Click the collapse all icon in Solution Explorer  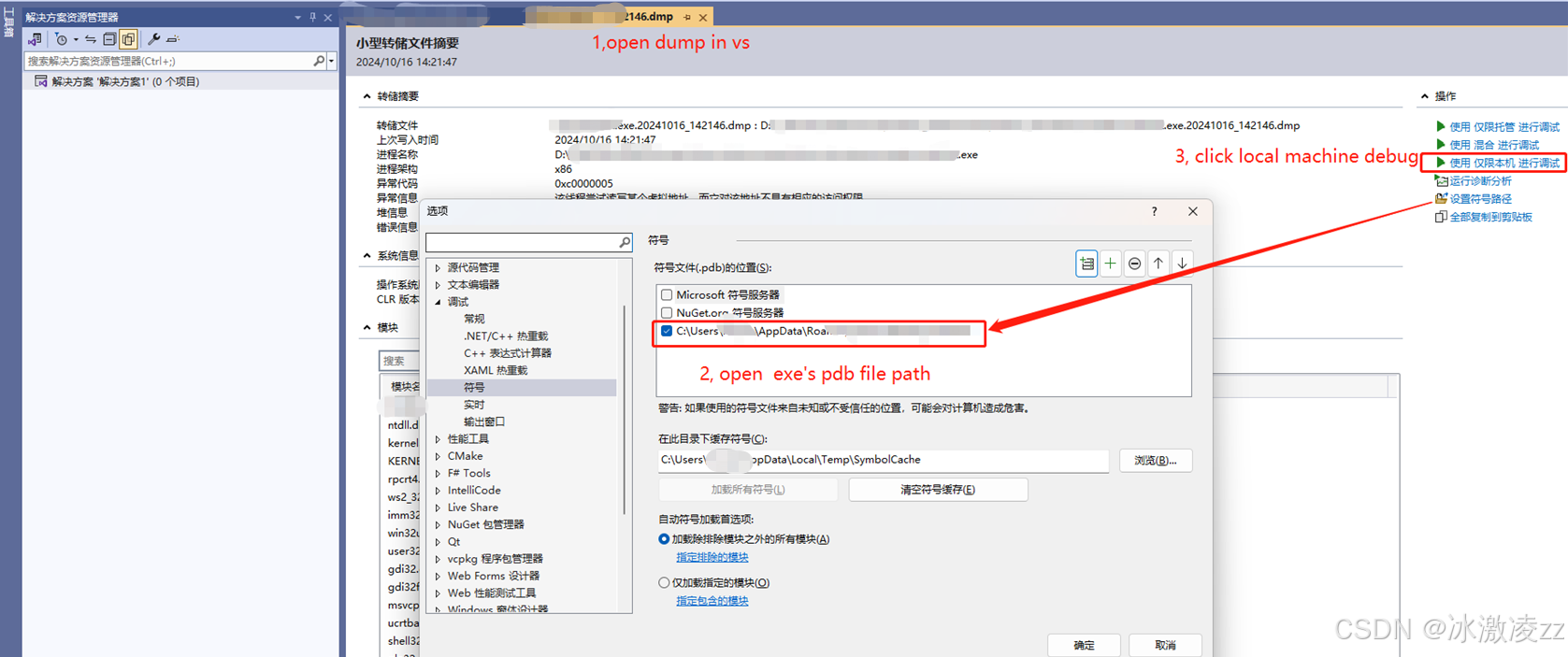[x=109, y=39]
